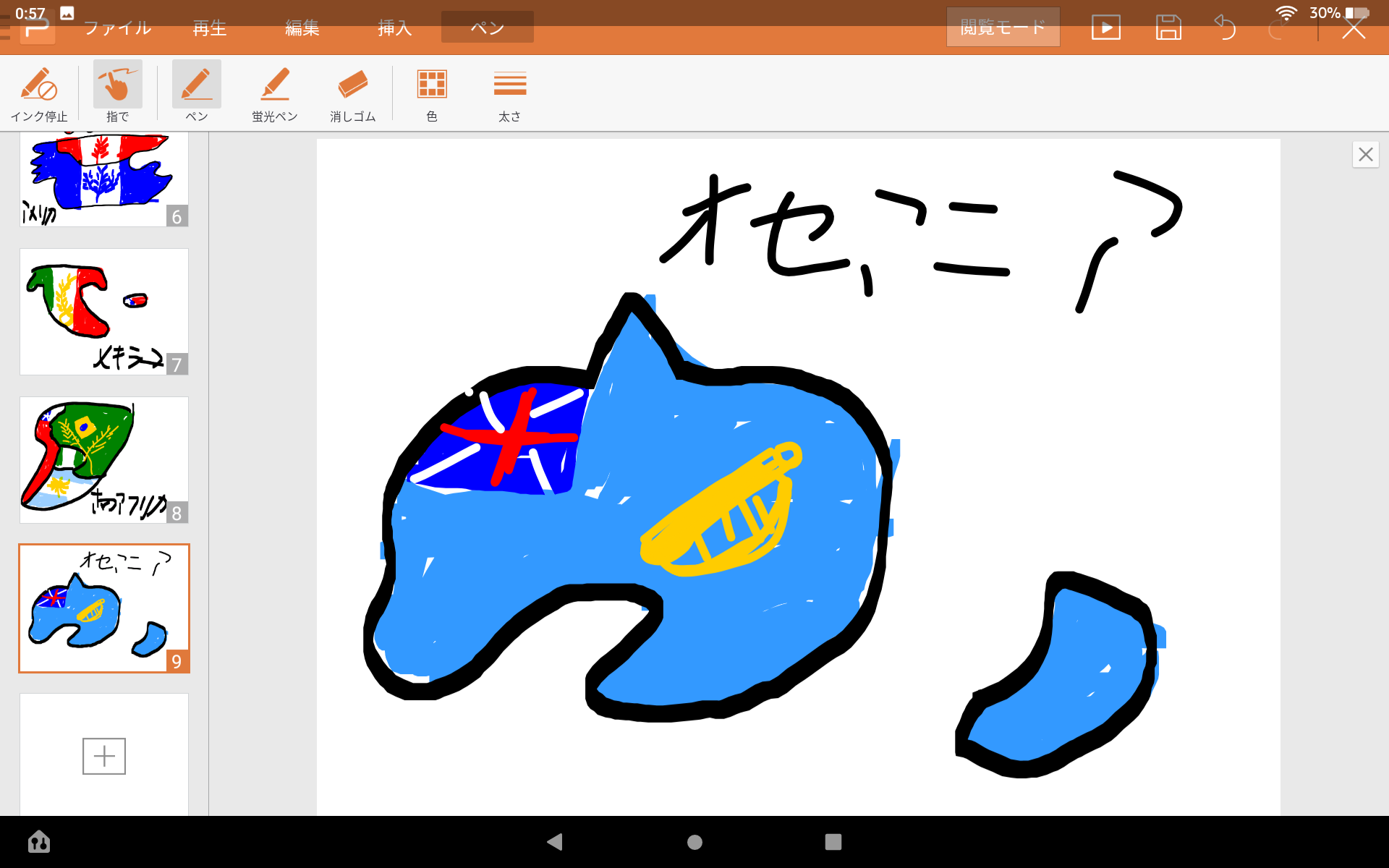Tap the battery 30% indicator
Image resolution: width=1389 pixels, height=868 pixels.
click(x=1339, y=13)
